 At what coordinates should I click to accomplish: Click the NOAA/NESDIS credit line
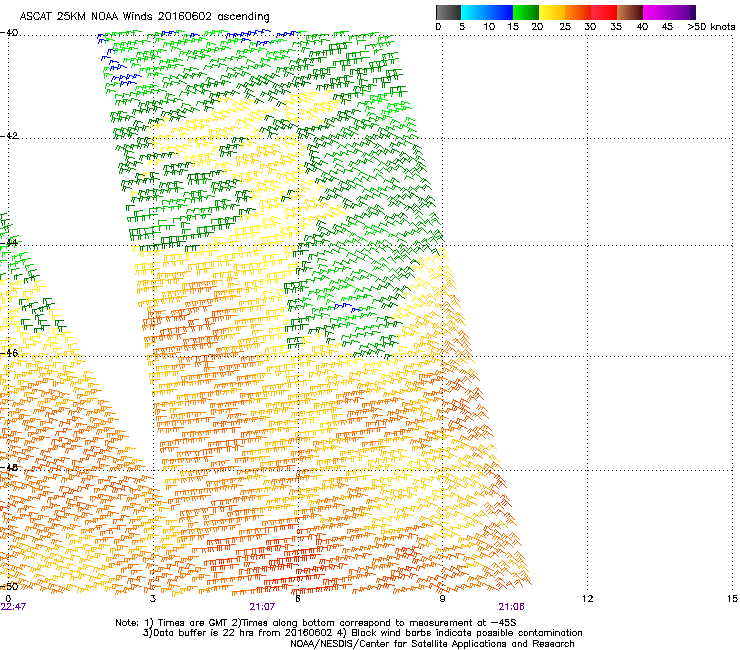click(x=432, y=644)
